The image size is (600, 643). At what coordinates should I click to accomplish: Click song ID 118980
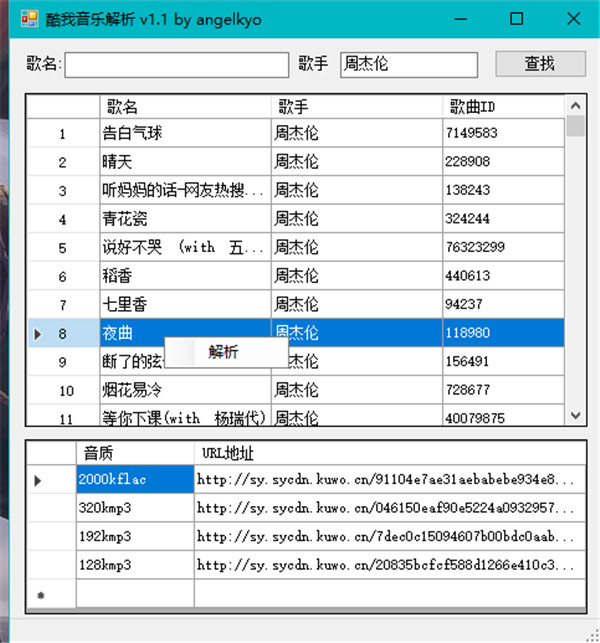point(504,333)
